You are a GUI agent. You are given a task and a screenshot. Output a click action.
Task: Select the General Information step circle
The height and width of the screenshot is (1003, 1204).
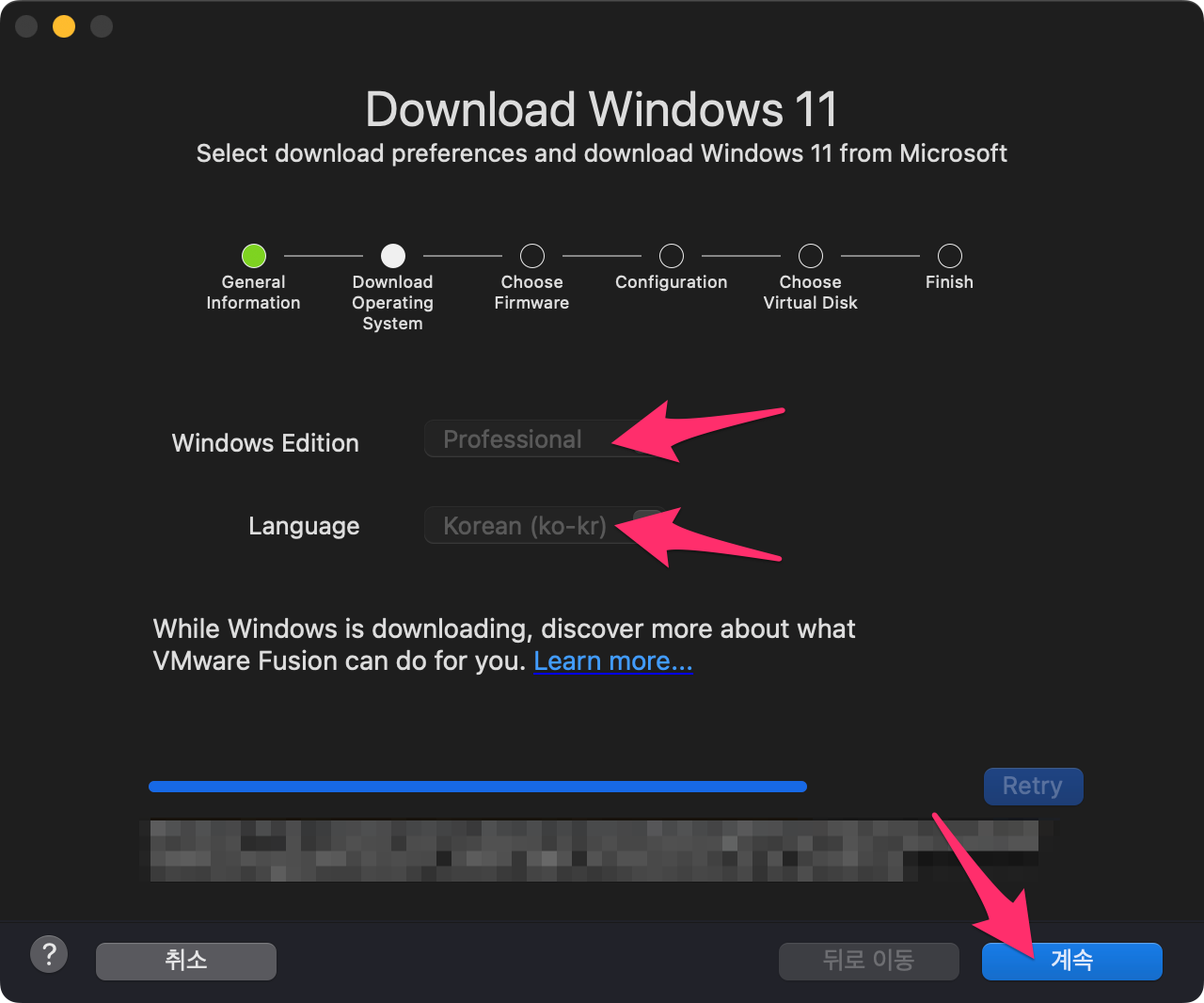(x=254, y=256)
